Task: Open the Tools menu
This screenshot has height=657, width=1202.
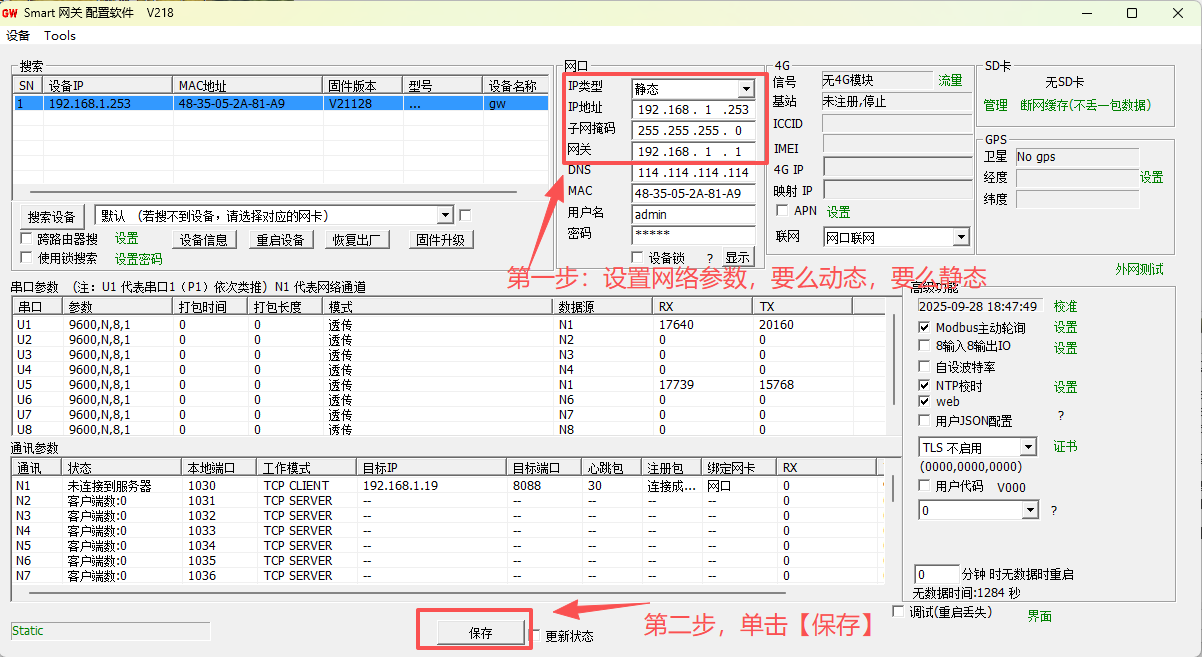Action: (x=60, y=36)
